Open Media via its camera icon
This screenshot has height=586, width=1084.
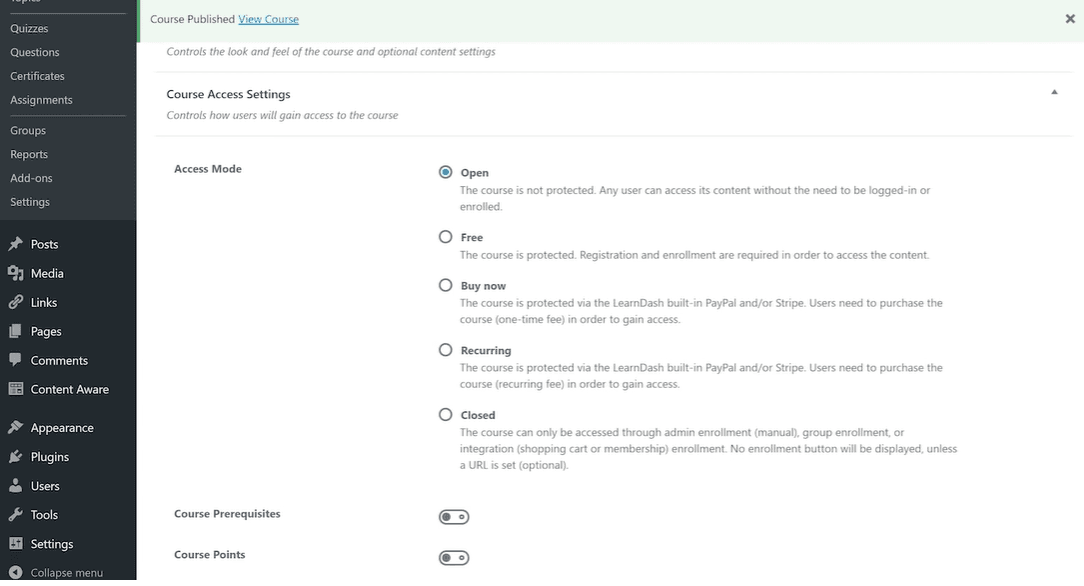pyautogui.click(x=15, y=273)
